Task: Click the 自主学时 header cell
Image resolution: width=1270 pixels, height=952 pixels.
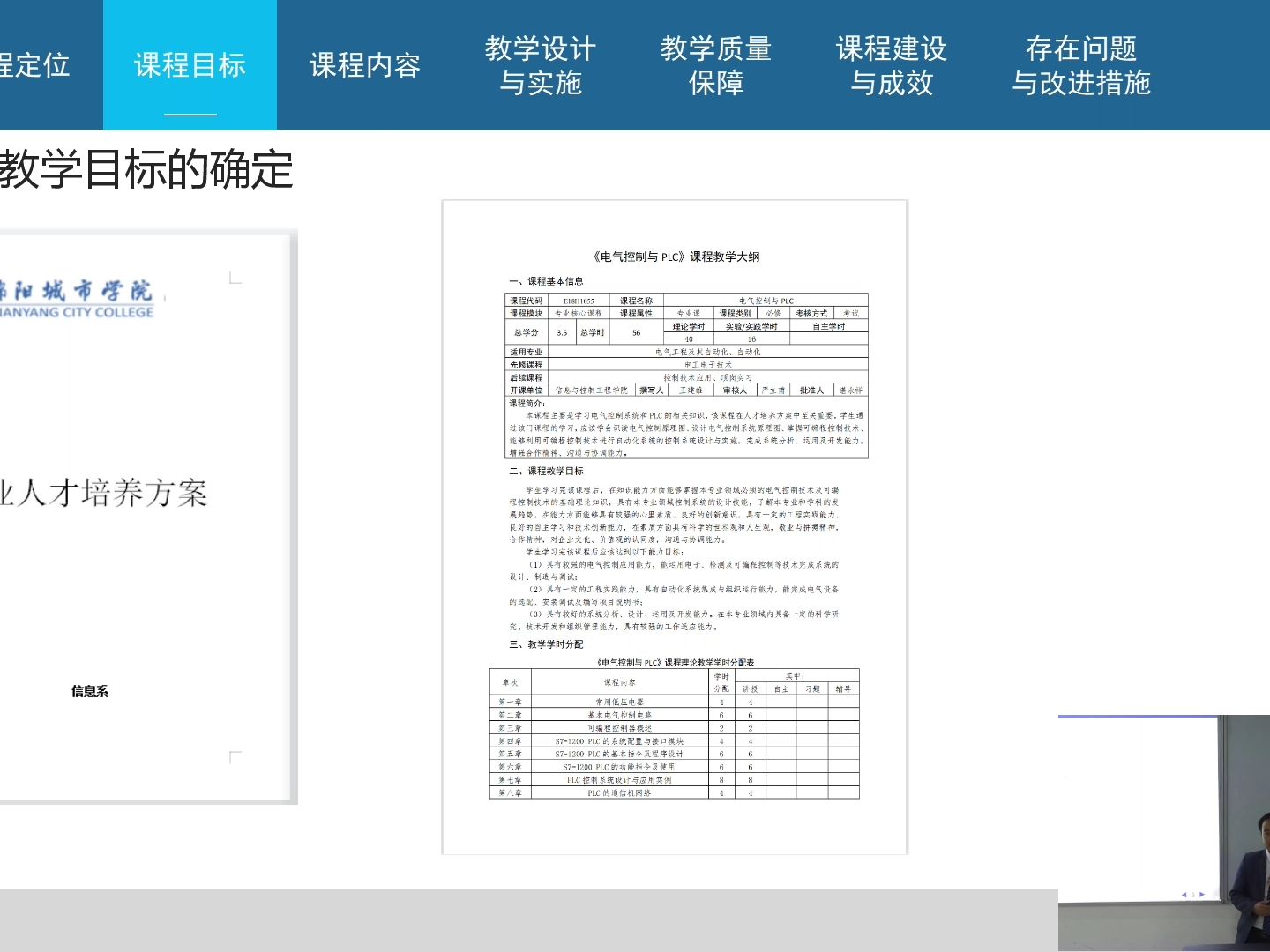Action: click(828, 326)
